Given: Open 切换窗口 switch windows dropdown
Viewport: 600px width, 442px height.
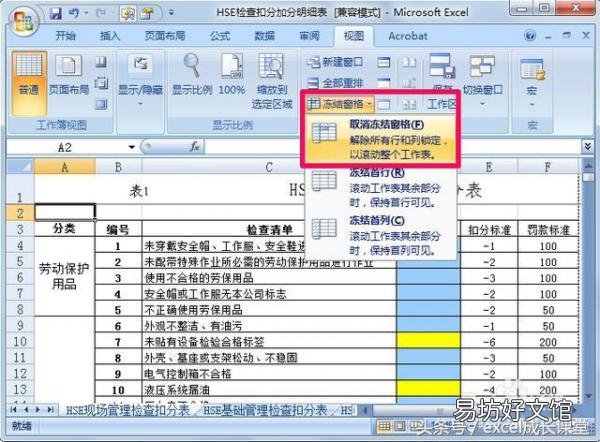Looking at the screenshot, I should [x=482, y=80].
